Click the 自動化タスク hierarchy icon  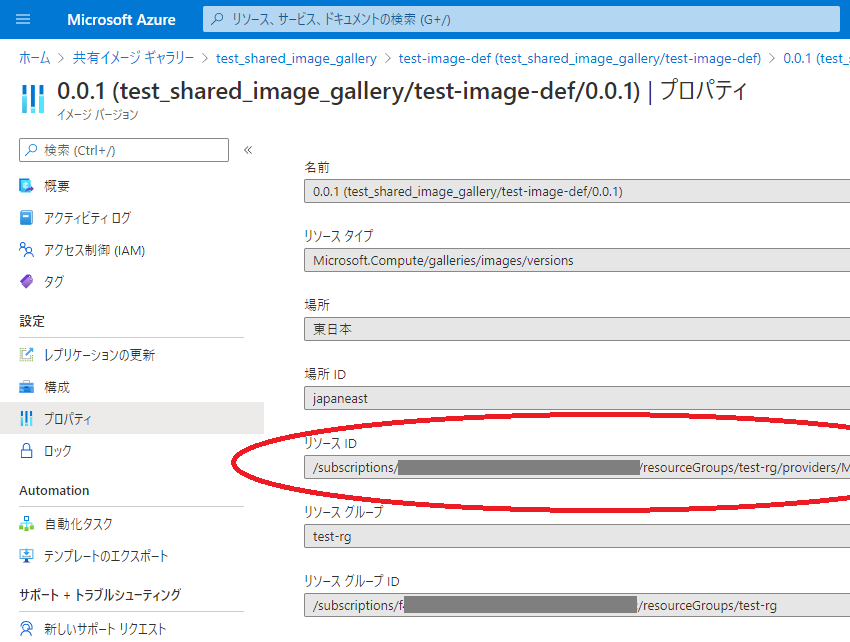coord(26,524)
